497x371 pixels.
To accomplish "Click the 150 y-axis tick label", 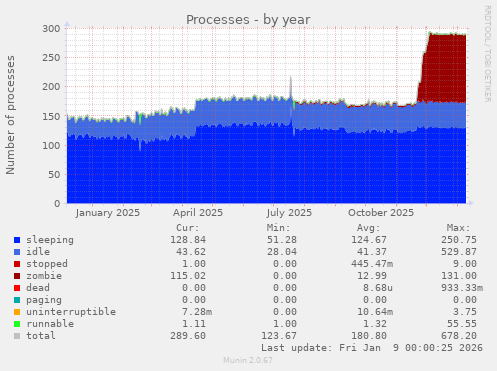I will [51, 116].
